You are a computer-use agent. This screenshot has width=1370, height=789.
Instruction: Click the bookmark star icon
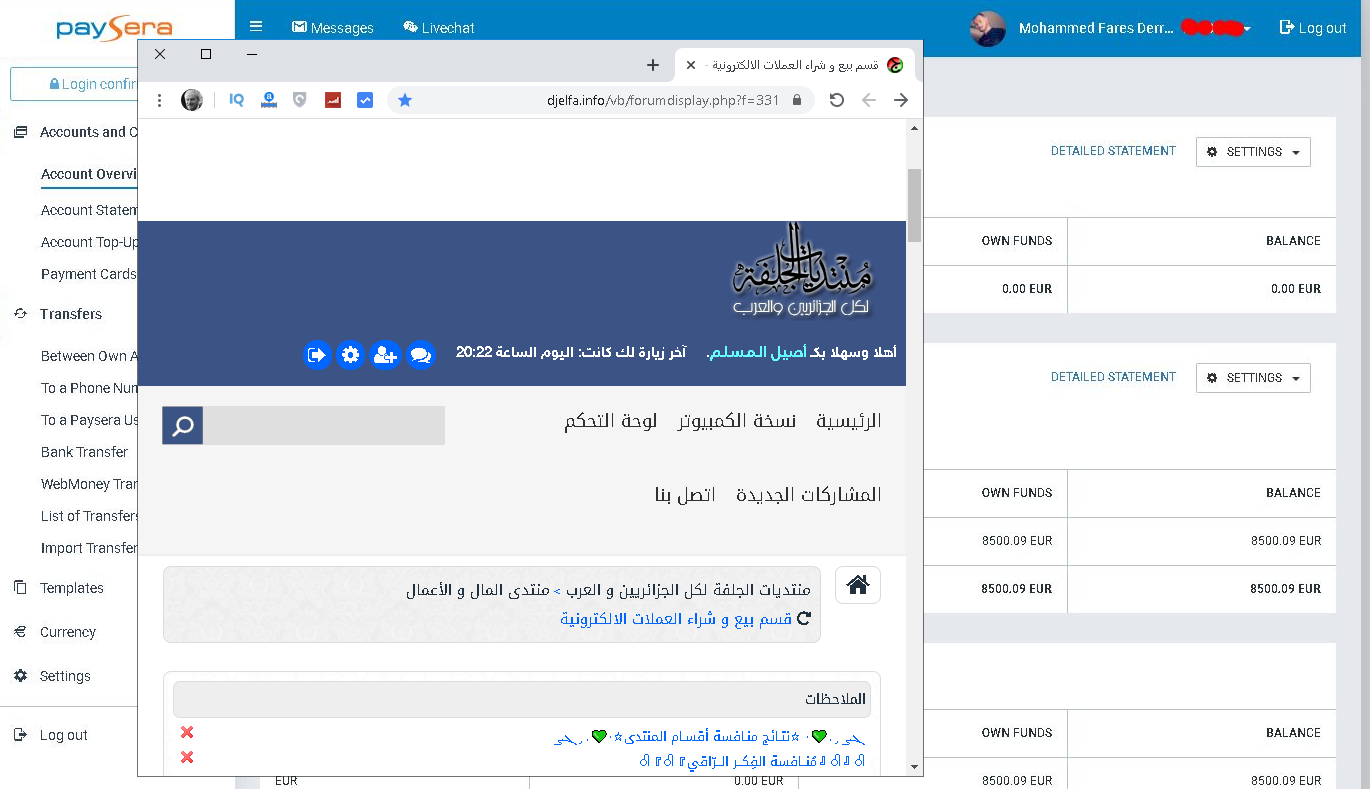coord(404,100)
